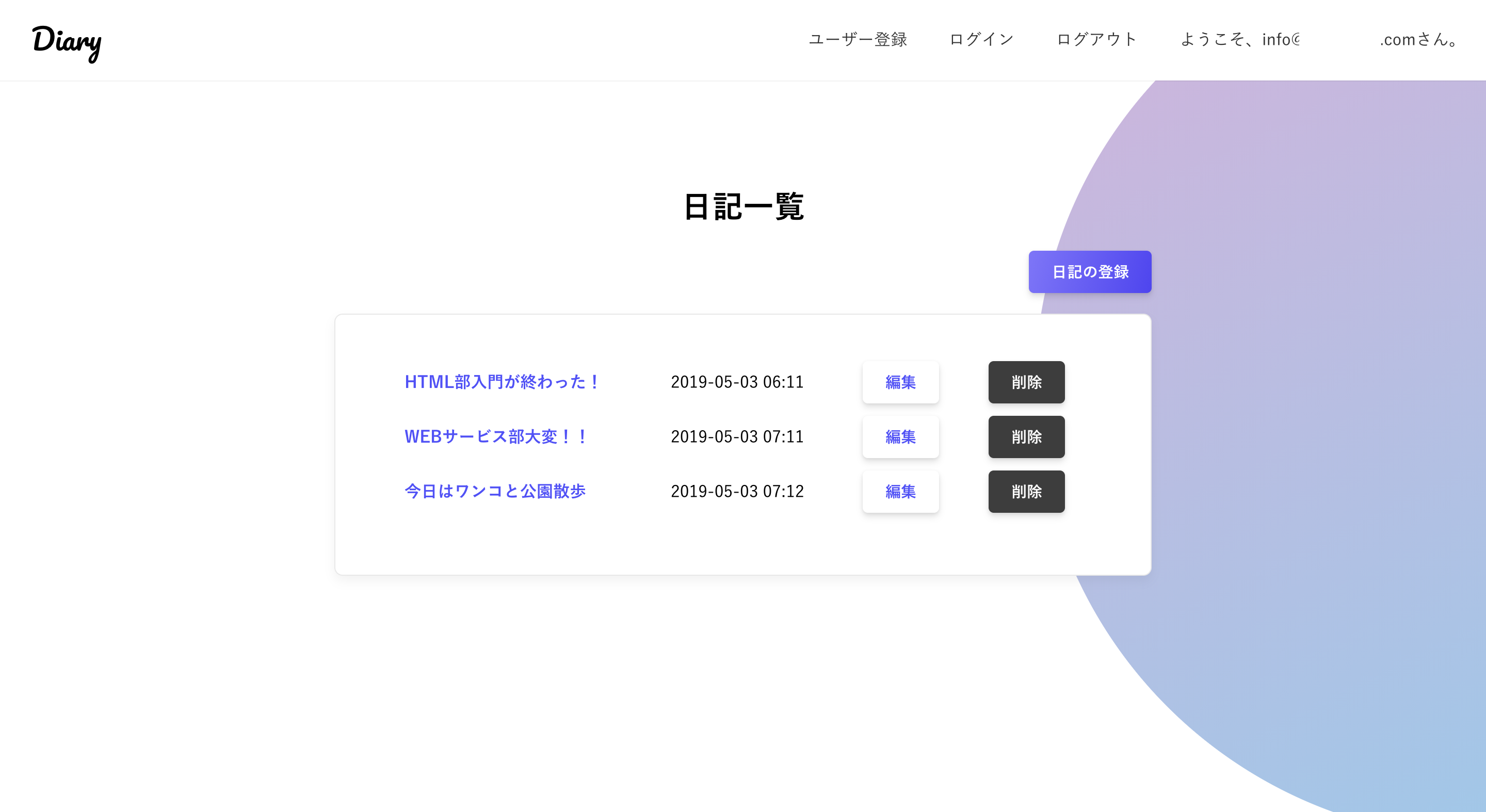Screen dimensions: 1486x812
Task: Click the date 2019-05-03 07:12
Action: (x=737, y=491)
